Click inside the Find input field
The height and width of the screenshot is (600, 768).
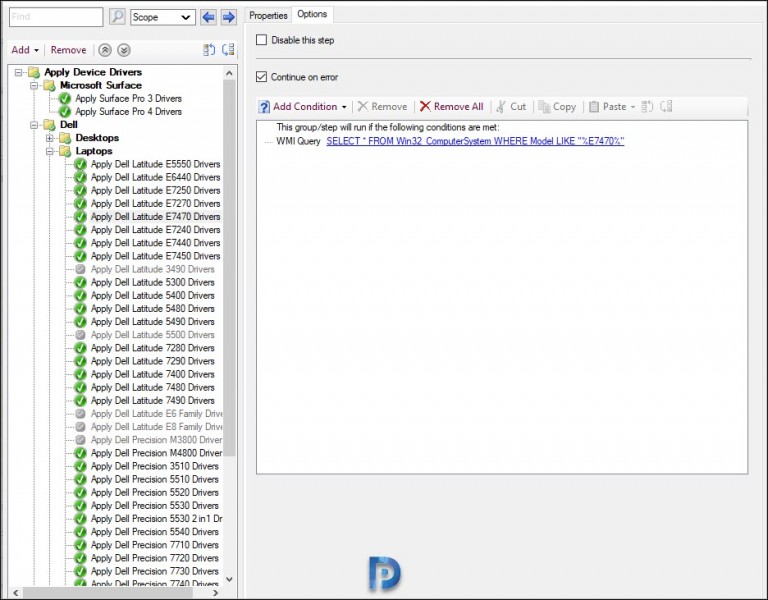point(56,17)
